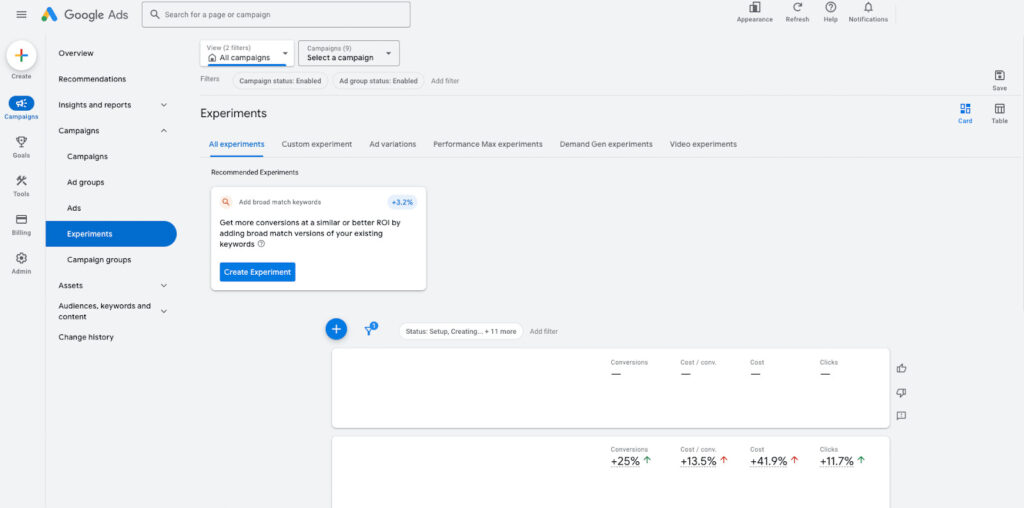This screenshot has height=508, width=1024.
Task: Click the Create Experiment button
Action: click(257, 272)
